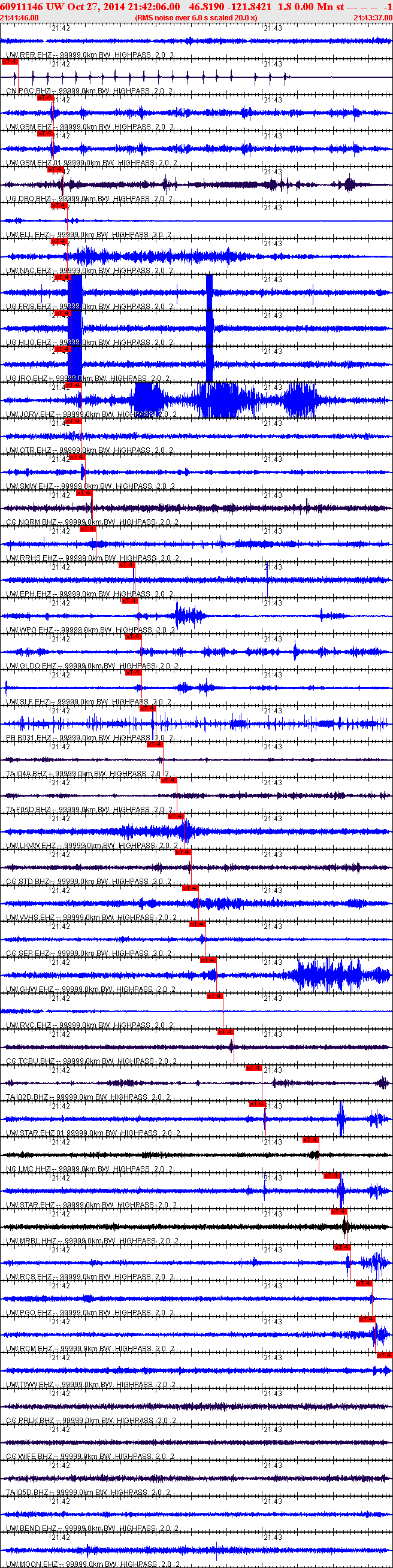Click the end time 21:43:37.00 label
Image resolution: width=393 pixels, height=1568 pixels.
pos(372,17)
